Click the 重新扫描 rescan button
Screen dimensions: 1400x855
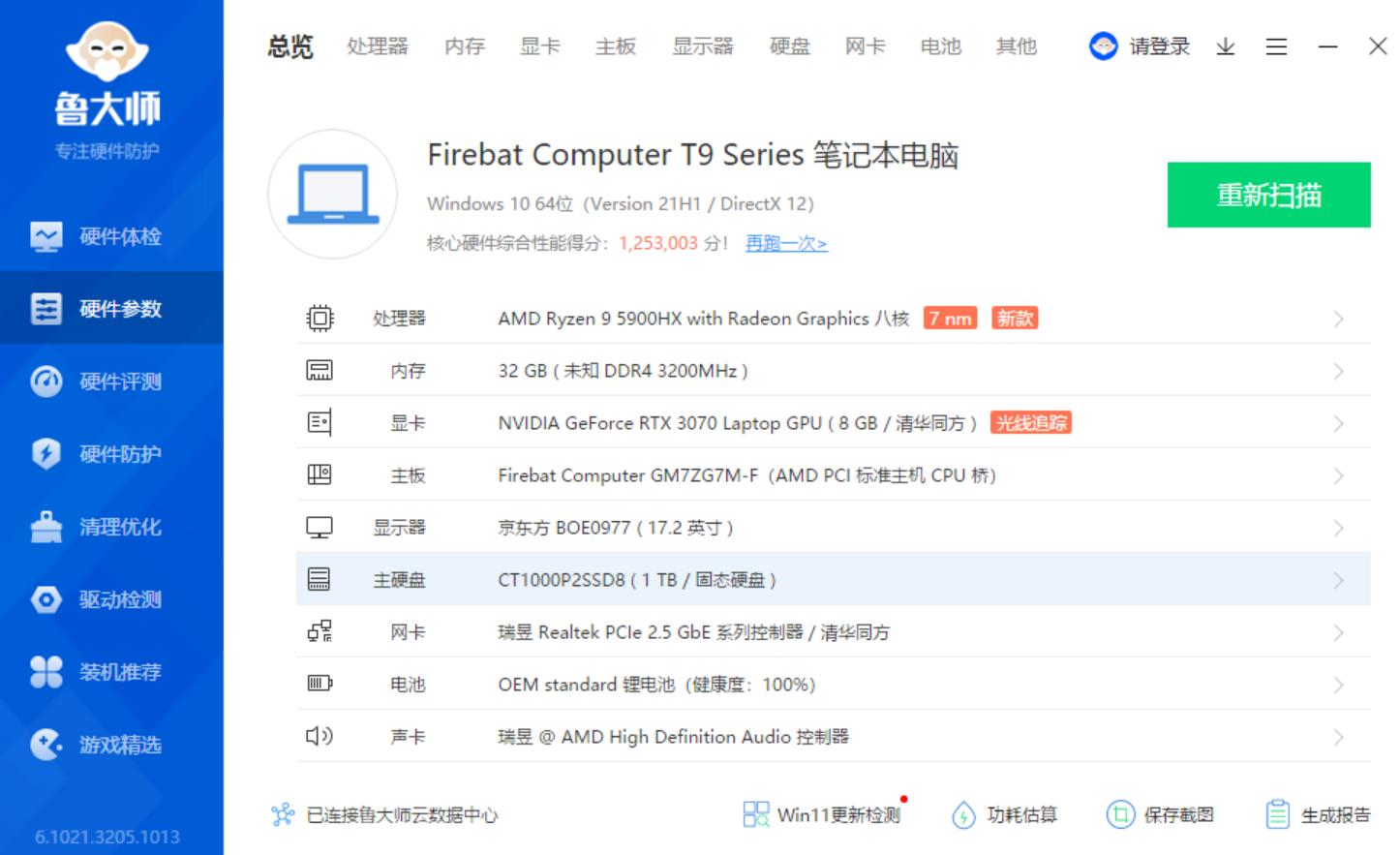[x=1268, y=194]
